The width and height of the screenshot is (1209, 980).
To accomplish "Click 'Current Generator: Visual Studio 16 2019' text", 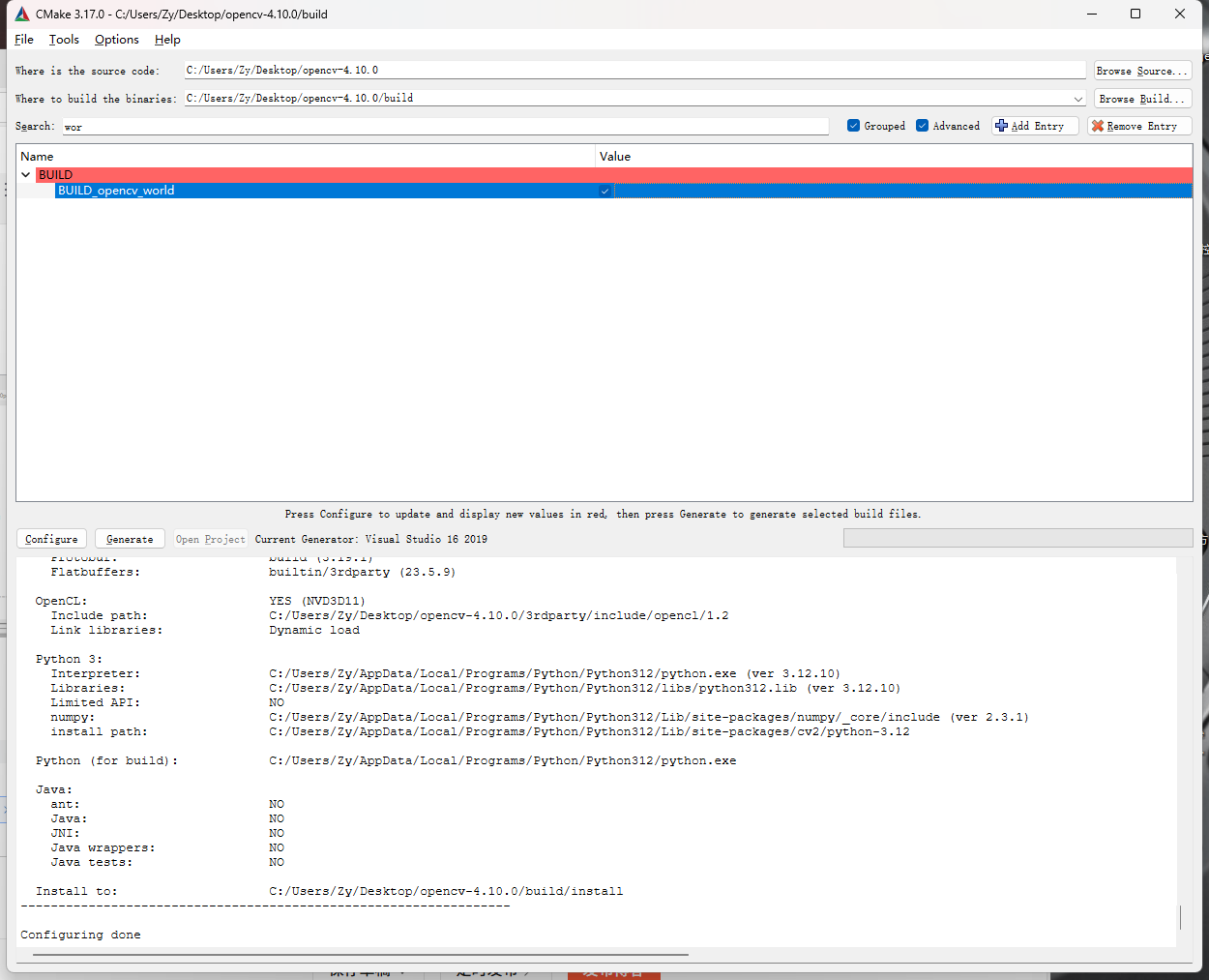I will point(371,539).
